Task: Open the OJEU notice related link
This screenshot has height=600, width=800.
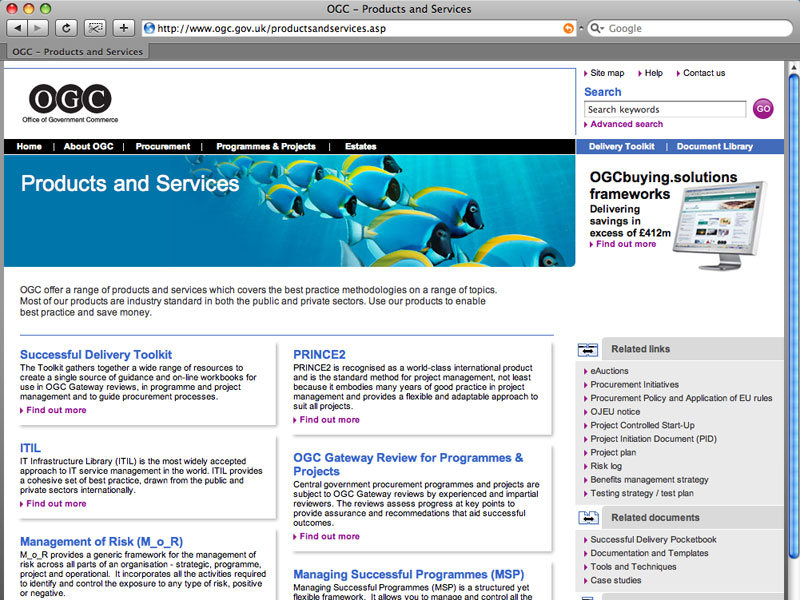Action: [x=615, y=412]
